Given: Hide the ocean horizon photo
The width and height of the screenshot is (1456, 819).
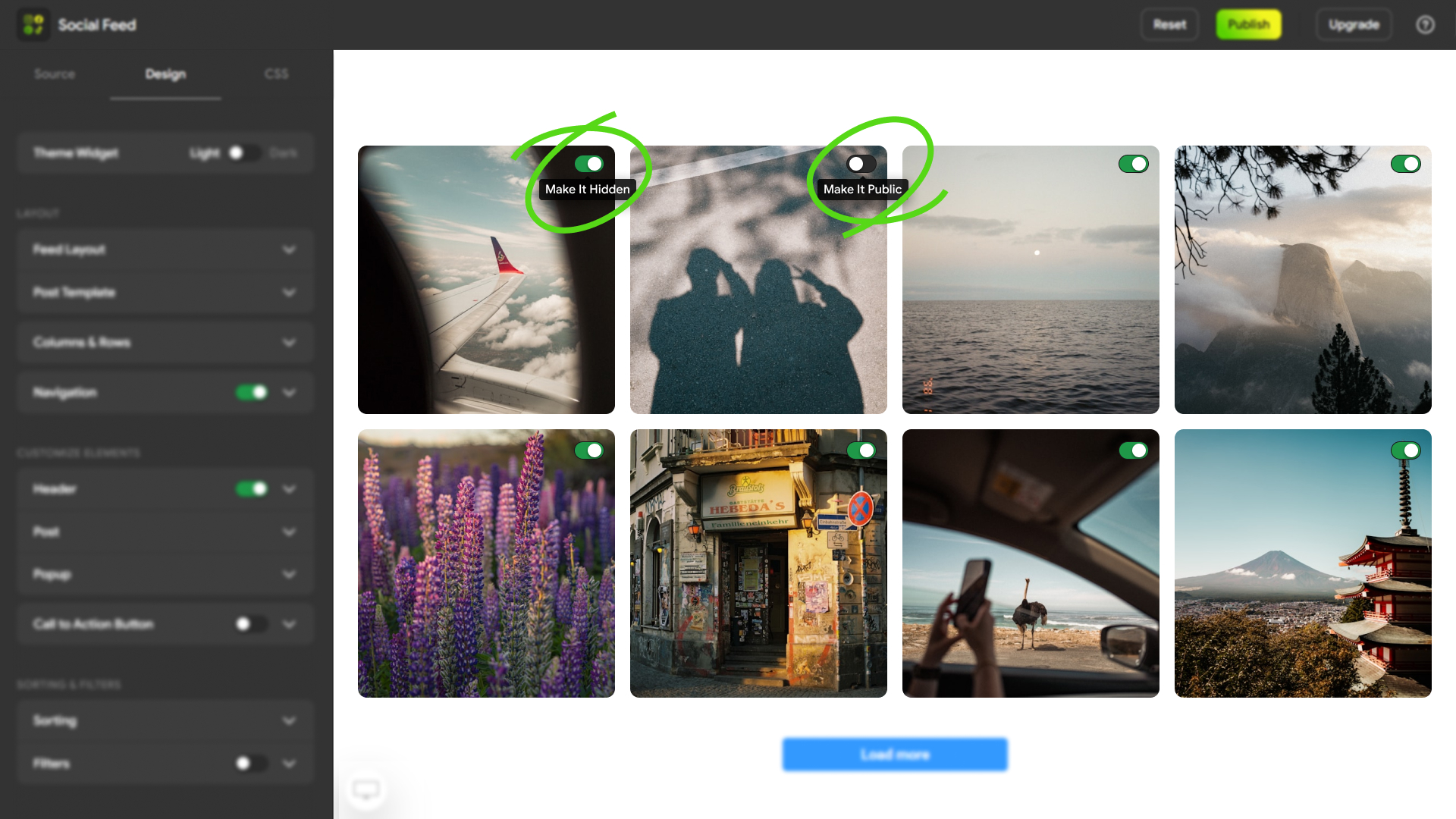Looking at the screenshot, I should [x=1135, y=163].
